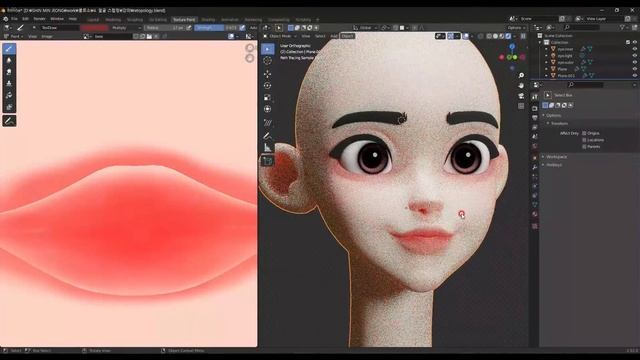The width and height of the screenshot is (640, 360).
Task: Open the Render menu
Action: (39, 19)
